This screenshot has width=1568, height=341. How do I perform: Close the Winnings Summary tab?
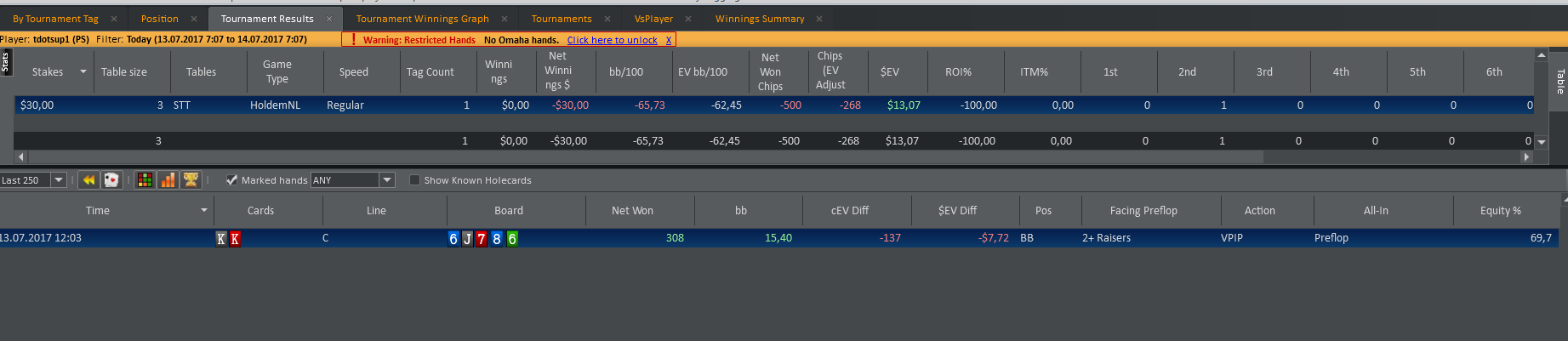pyautogui.click(x=819, y=19)
